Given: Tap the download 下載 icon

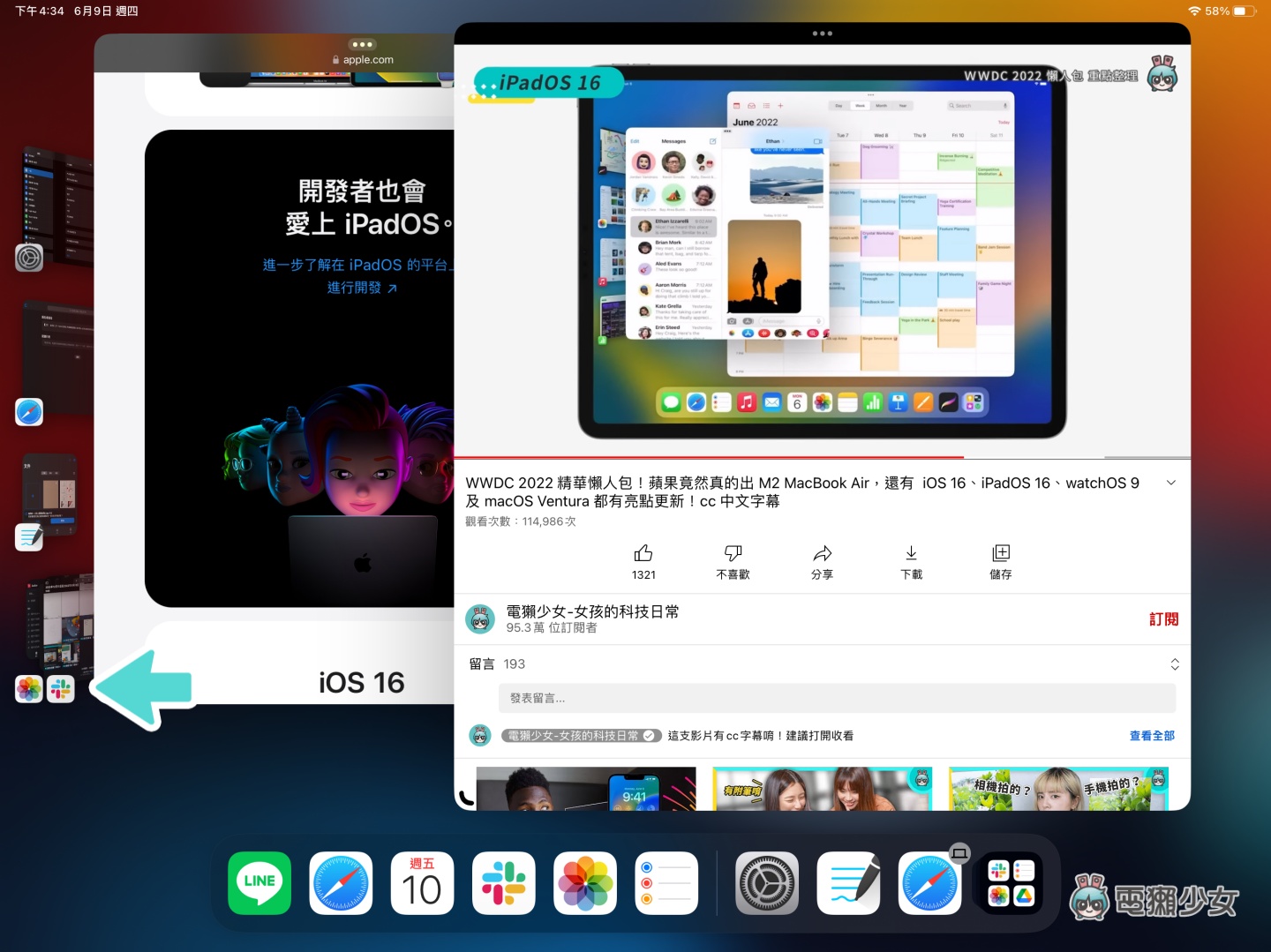Looking at the screenshot, I should click(911, 554).
